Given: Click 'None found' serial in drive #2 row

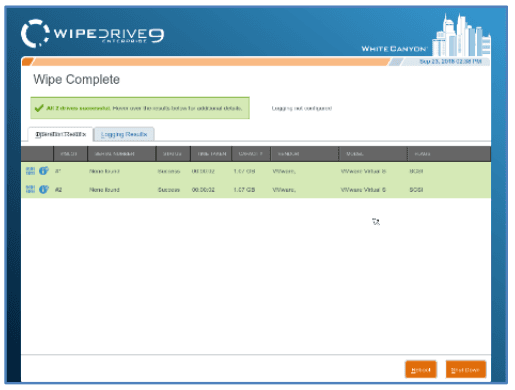Looking at the screenshot, I should tap(104, 190).
